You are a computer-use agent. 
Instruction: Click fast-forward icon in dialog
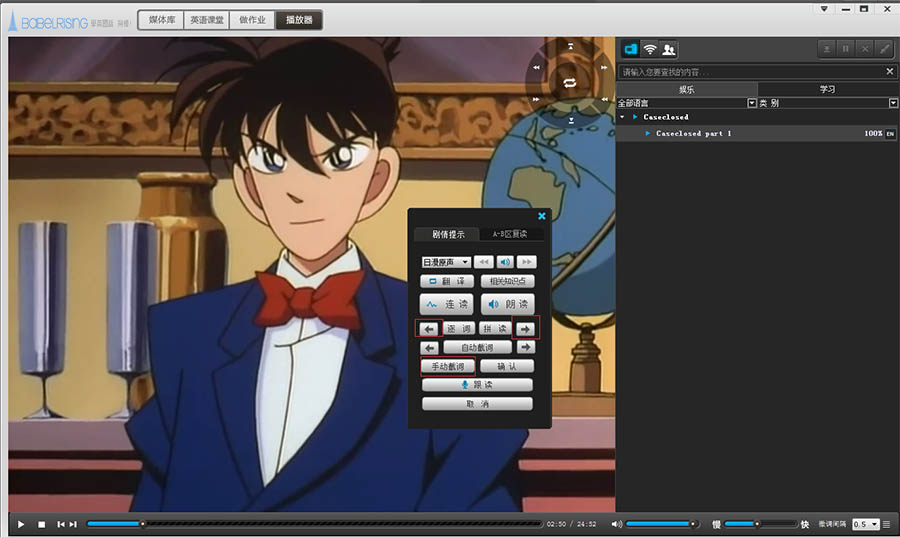coord(526,262)
